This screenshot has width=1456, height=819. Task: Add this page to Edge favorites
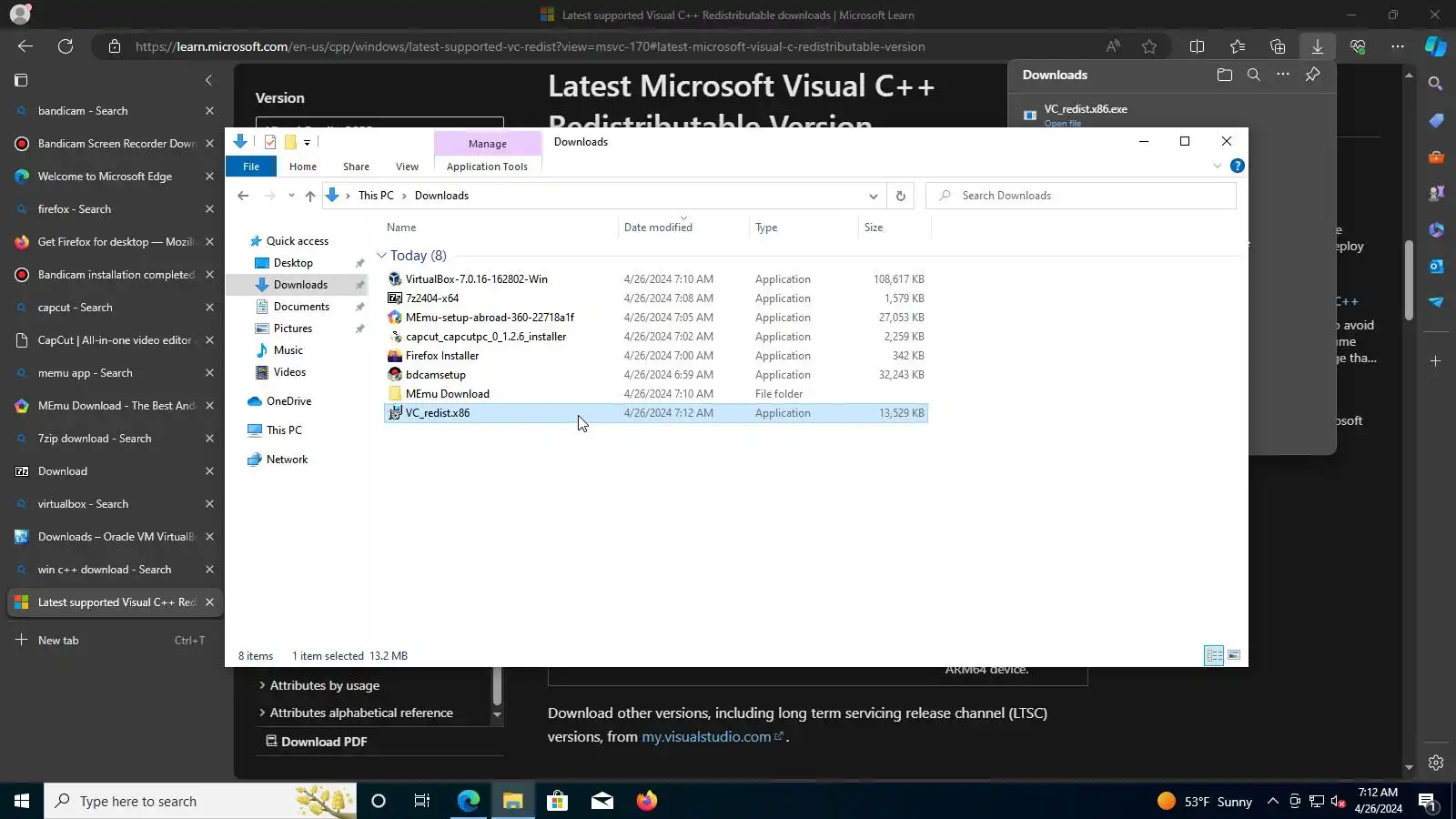pyautogui.click(x=1149, y=46)
